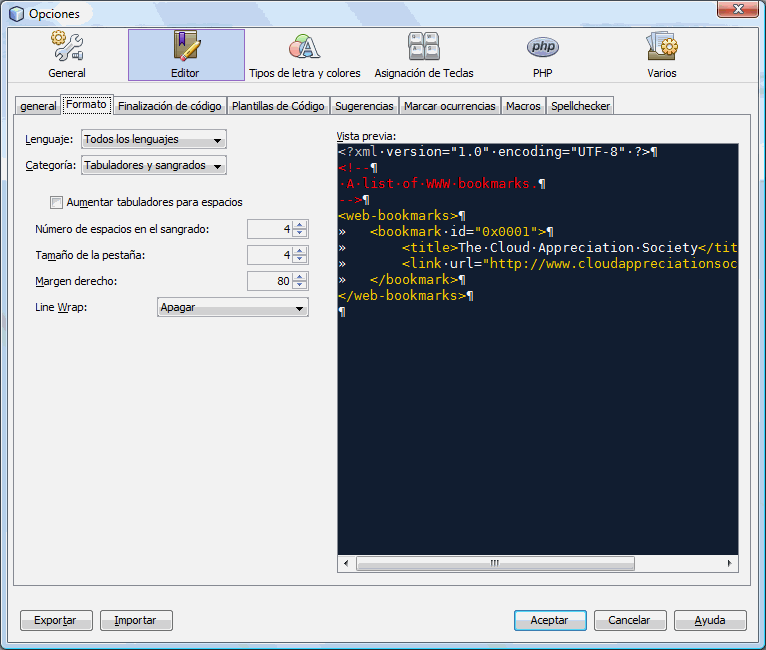Viewport: 766px width, 650px height.
Task: Increase Número de espacios en el sangrado
Action: 300,225
